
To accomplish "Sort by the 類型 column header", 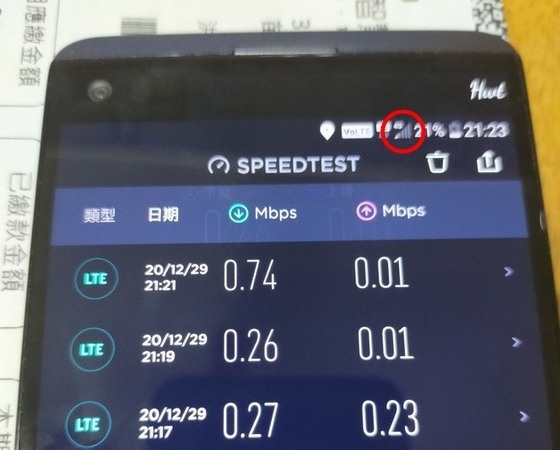I will 99,216.
